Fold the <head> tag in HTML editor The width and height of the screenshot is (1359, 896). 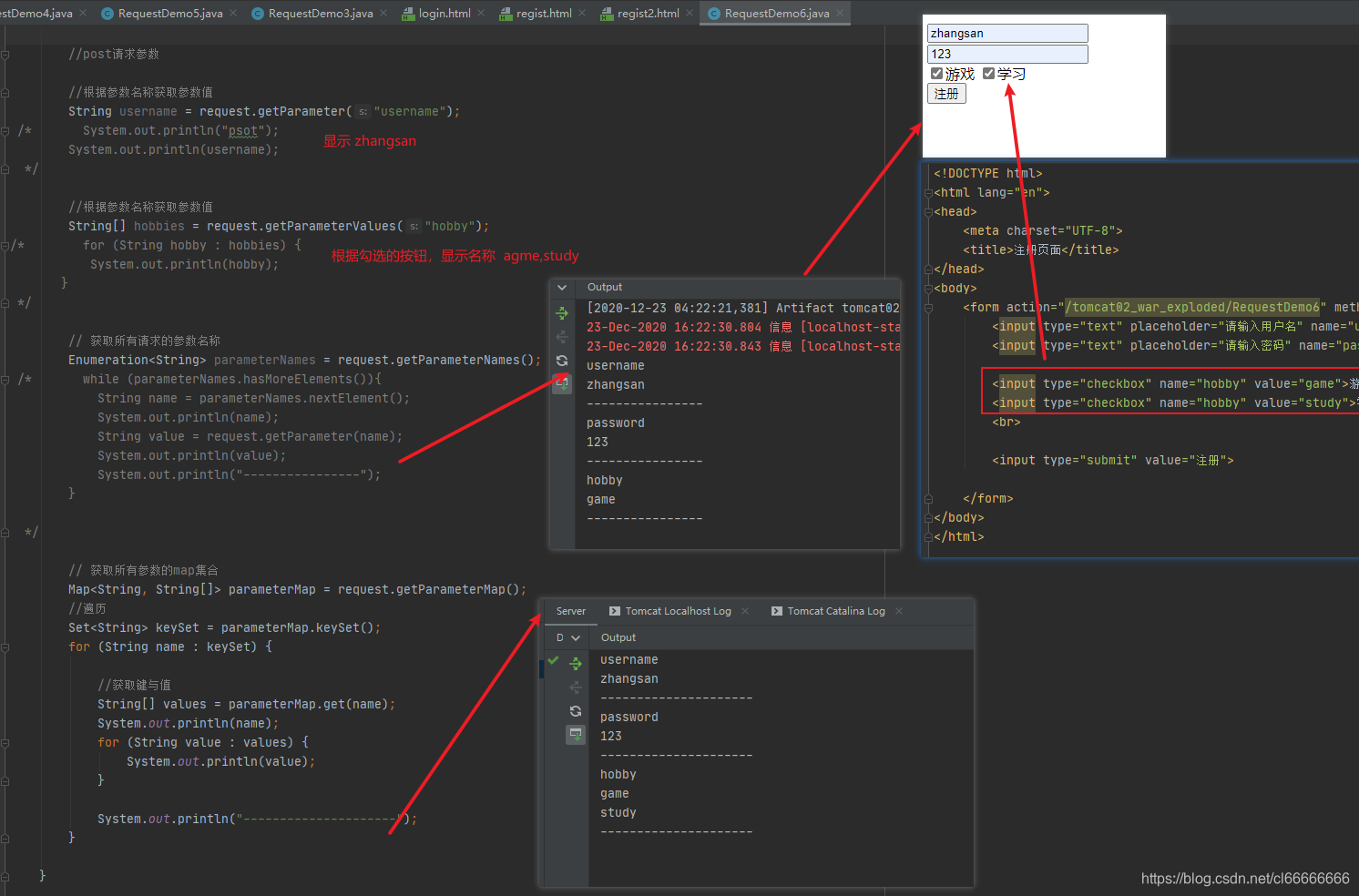tap(928, 211)
